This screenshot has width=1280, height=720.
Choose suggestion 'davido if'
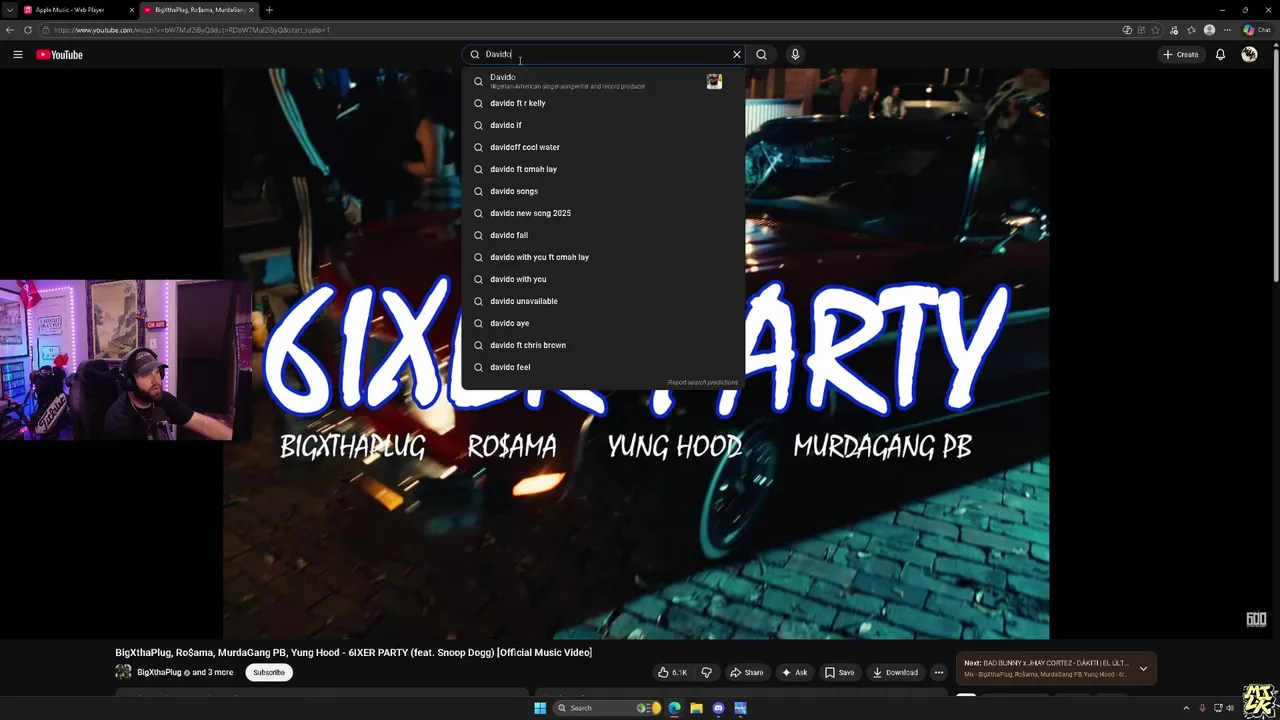(x=603, y=125)
